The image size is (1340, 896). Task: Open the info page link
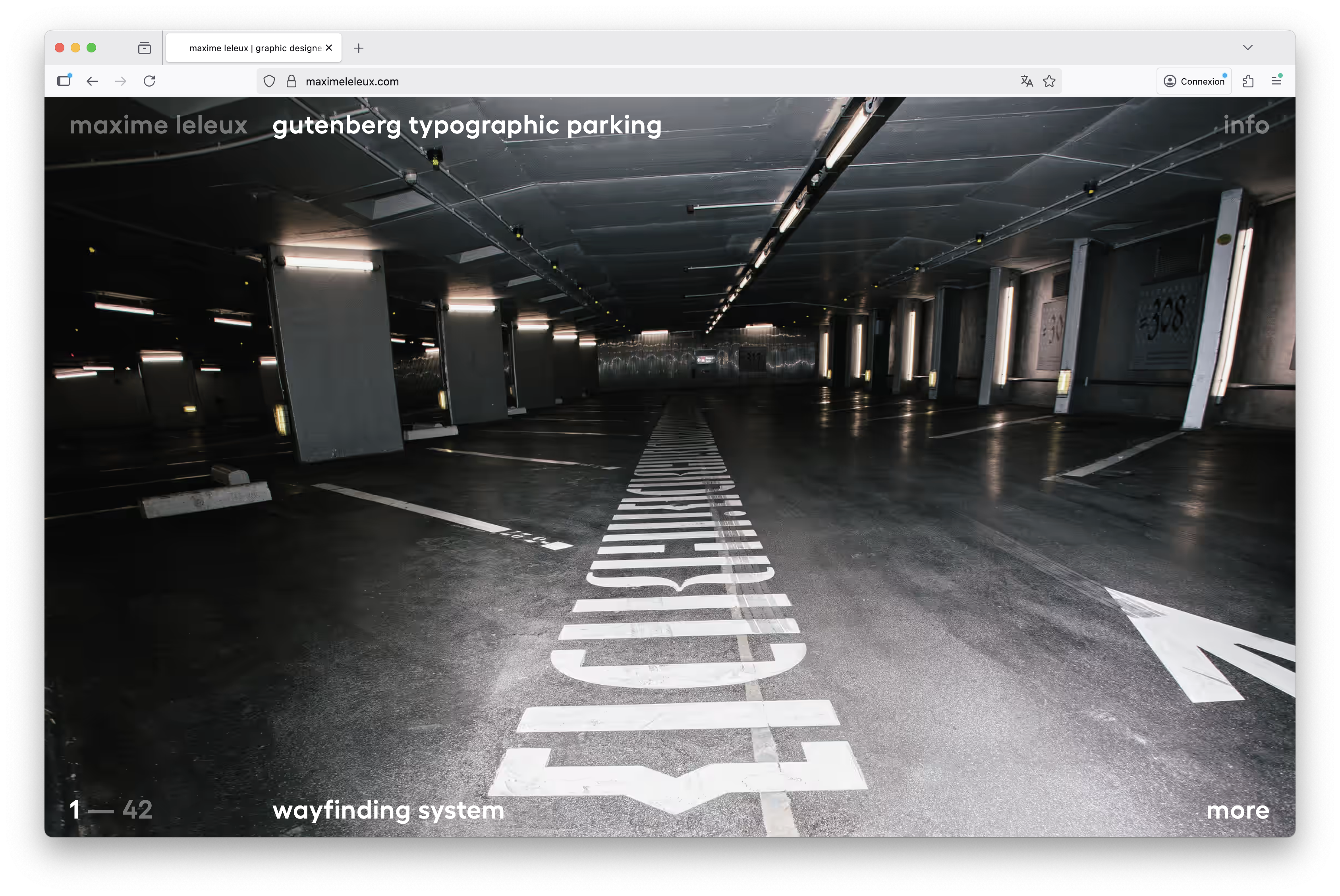[x=1246, y=125]
